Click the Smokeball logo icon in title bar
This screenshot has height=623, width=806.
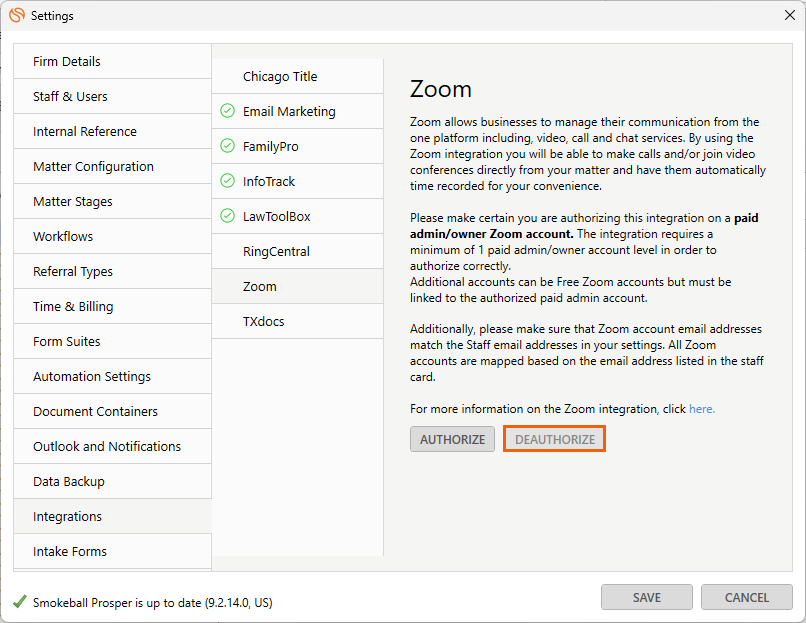coord(17,15)
